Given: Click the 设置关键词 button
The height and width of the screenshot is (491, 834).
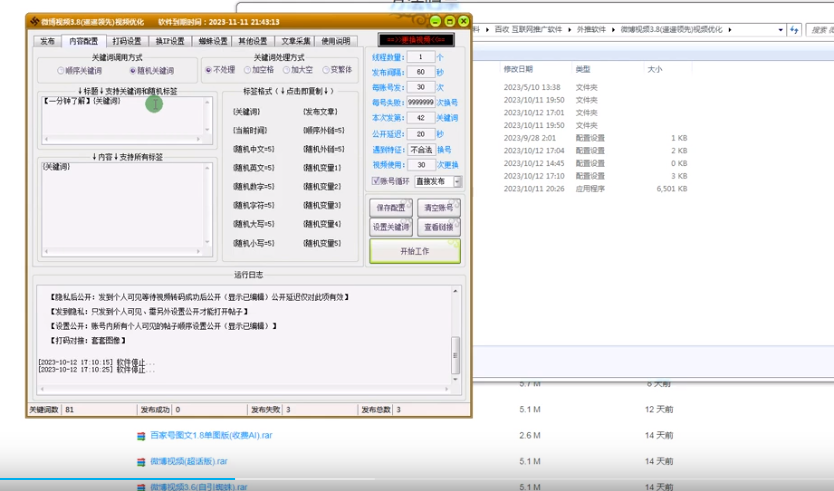Looking at the screenshot, I should pos(391,227).
